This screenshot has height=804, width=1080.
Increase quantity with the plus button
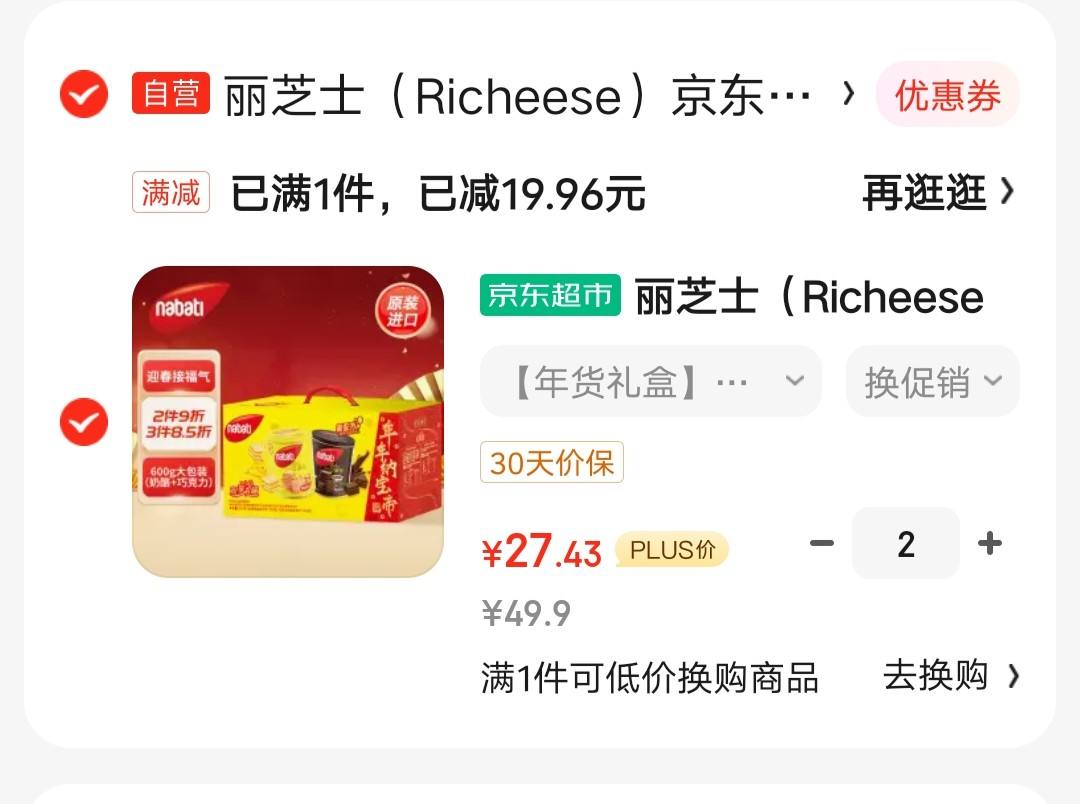(x=990, y=544)
